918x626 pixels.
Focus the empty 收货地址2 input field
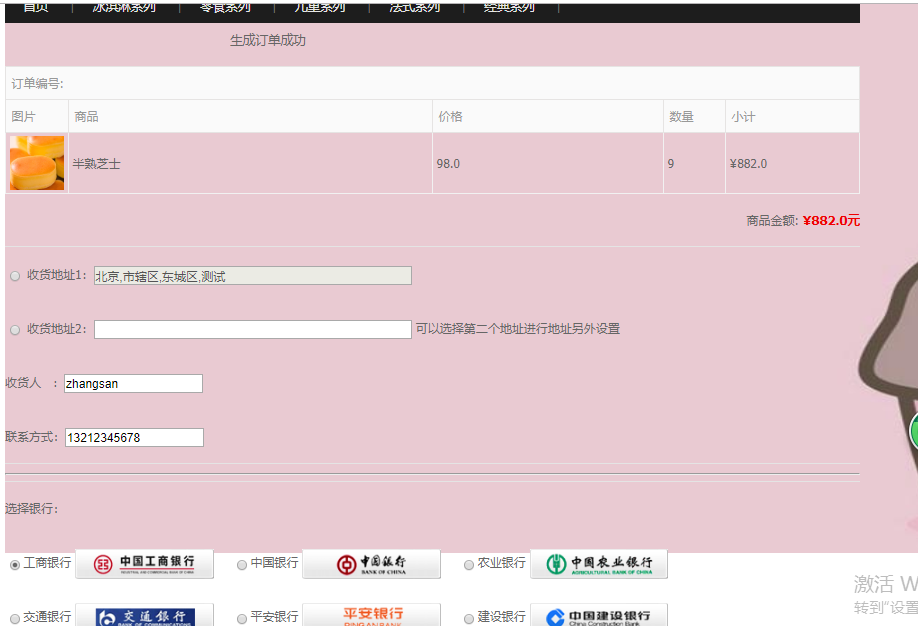coord(253,329)
